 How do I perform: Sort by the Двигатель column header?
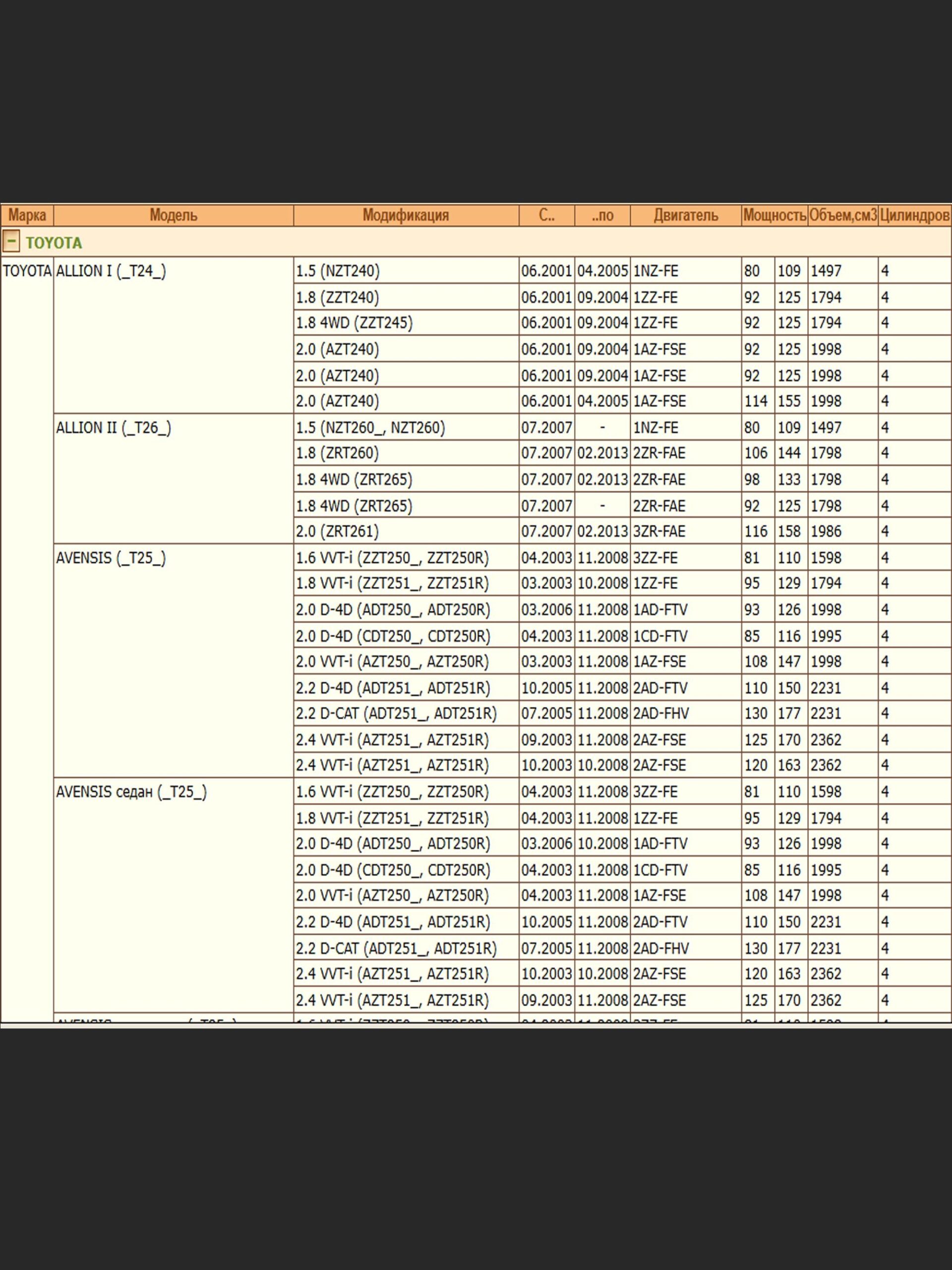pos(685,215)
